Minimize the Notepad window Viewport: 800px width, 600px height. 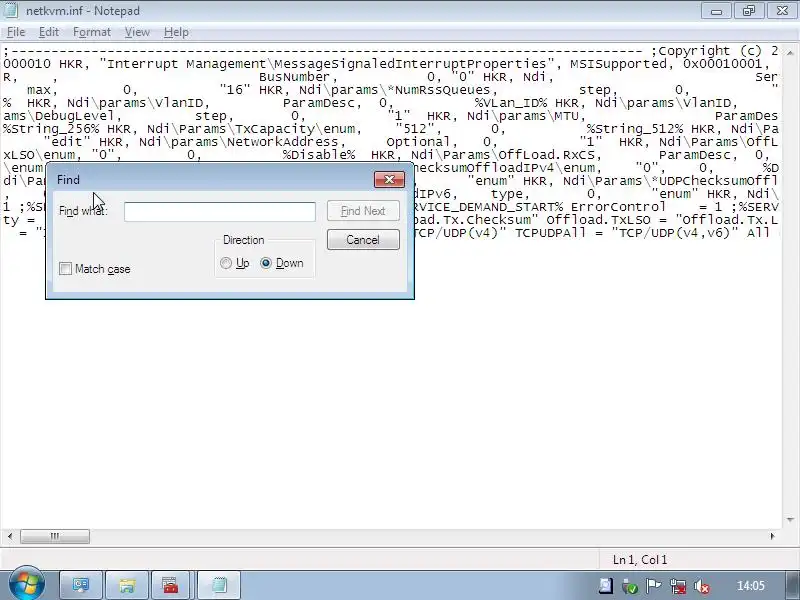(x=716, y=11)
